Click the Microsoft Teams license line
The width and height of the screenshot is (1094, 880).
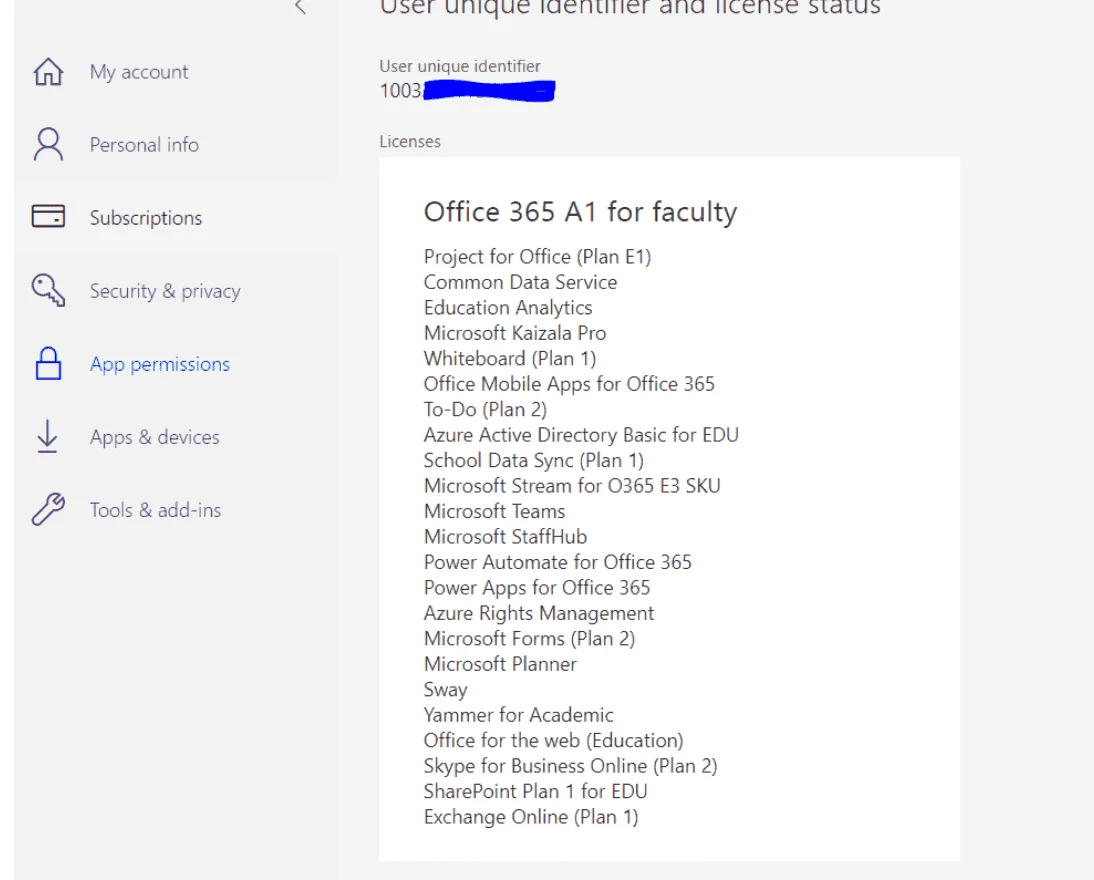point(495,512)
